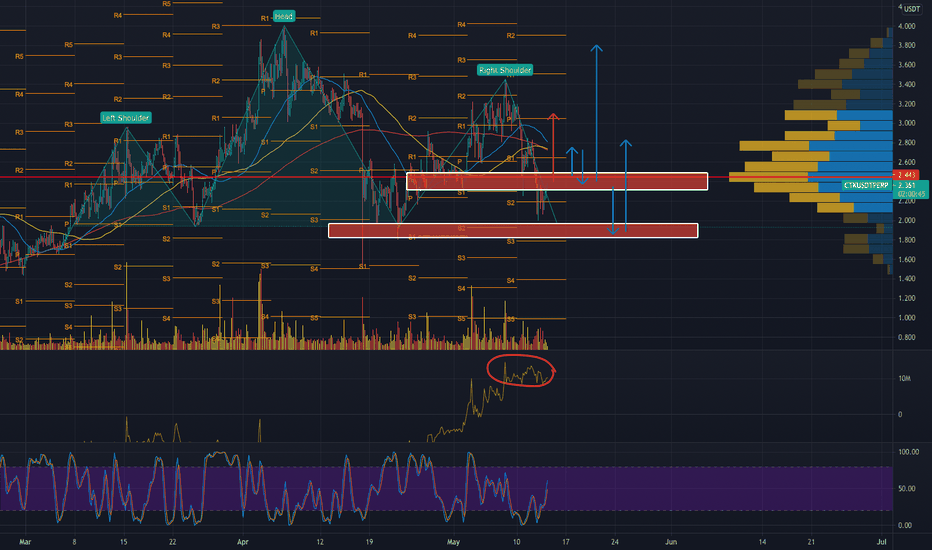Click the red 2.443 price line label
The image size is (932, 550).
(906, 175)
